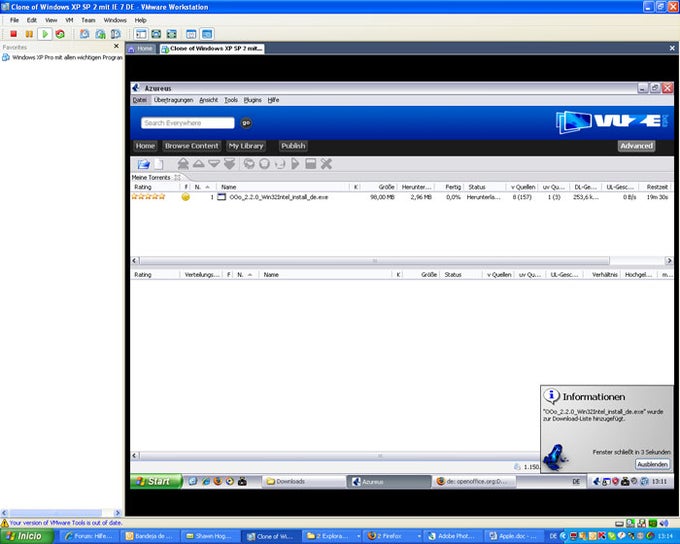Toggle the Show Sidebar view icon
This screenshot has width=680, height=544.
click(141, 34)
